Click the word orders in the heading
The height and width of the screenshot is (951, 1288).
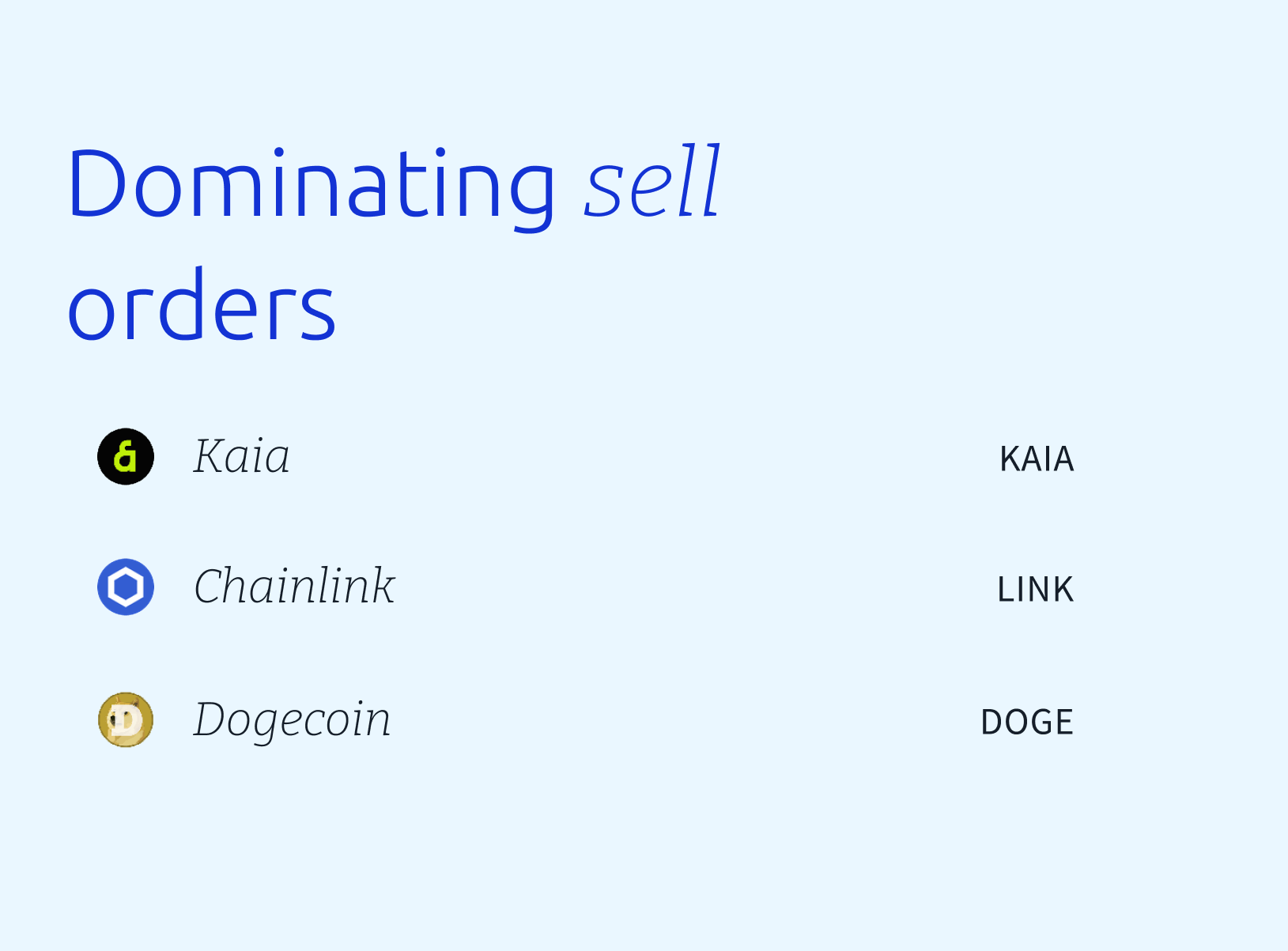202,306
